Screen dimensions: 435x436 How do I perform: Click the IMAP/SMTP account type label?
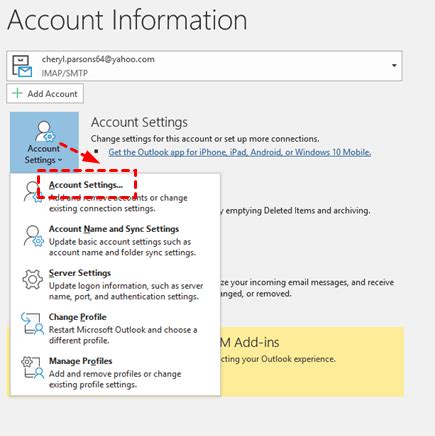(65, 73)
